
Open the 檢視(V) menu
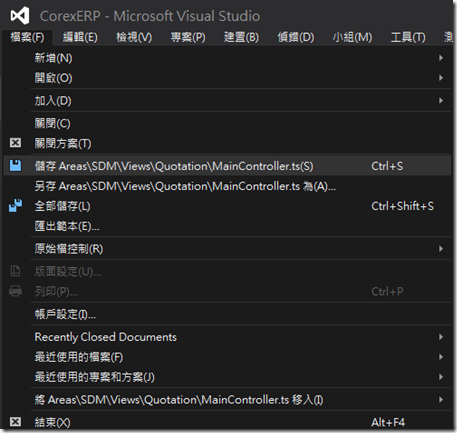click(134, 37)
